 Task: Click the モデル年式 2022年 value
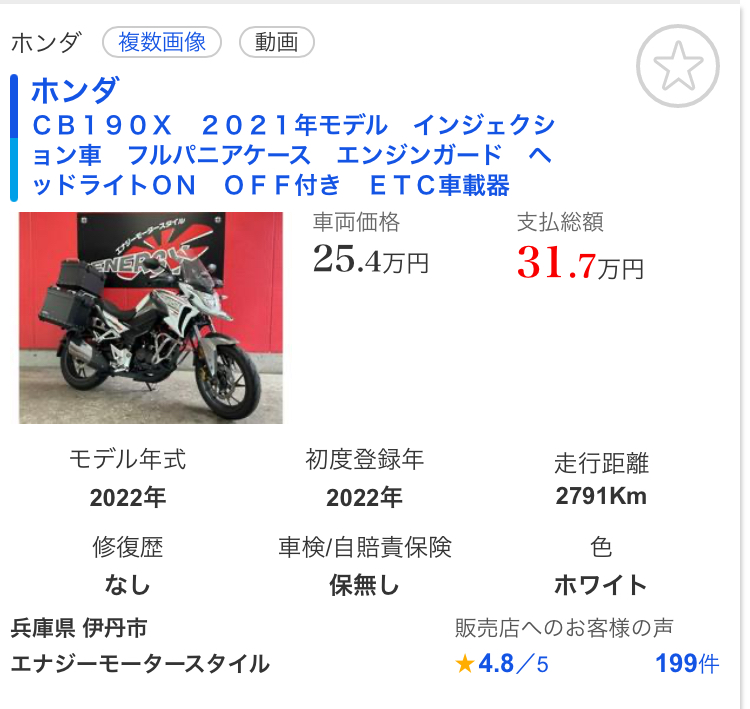tap(128, 498)
